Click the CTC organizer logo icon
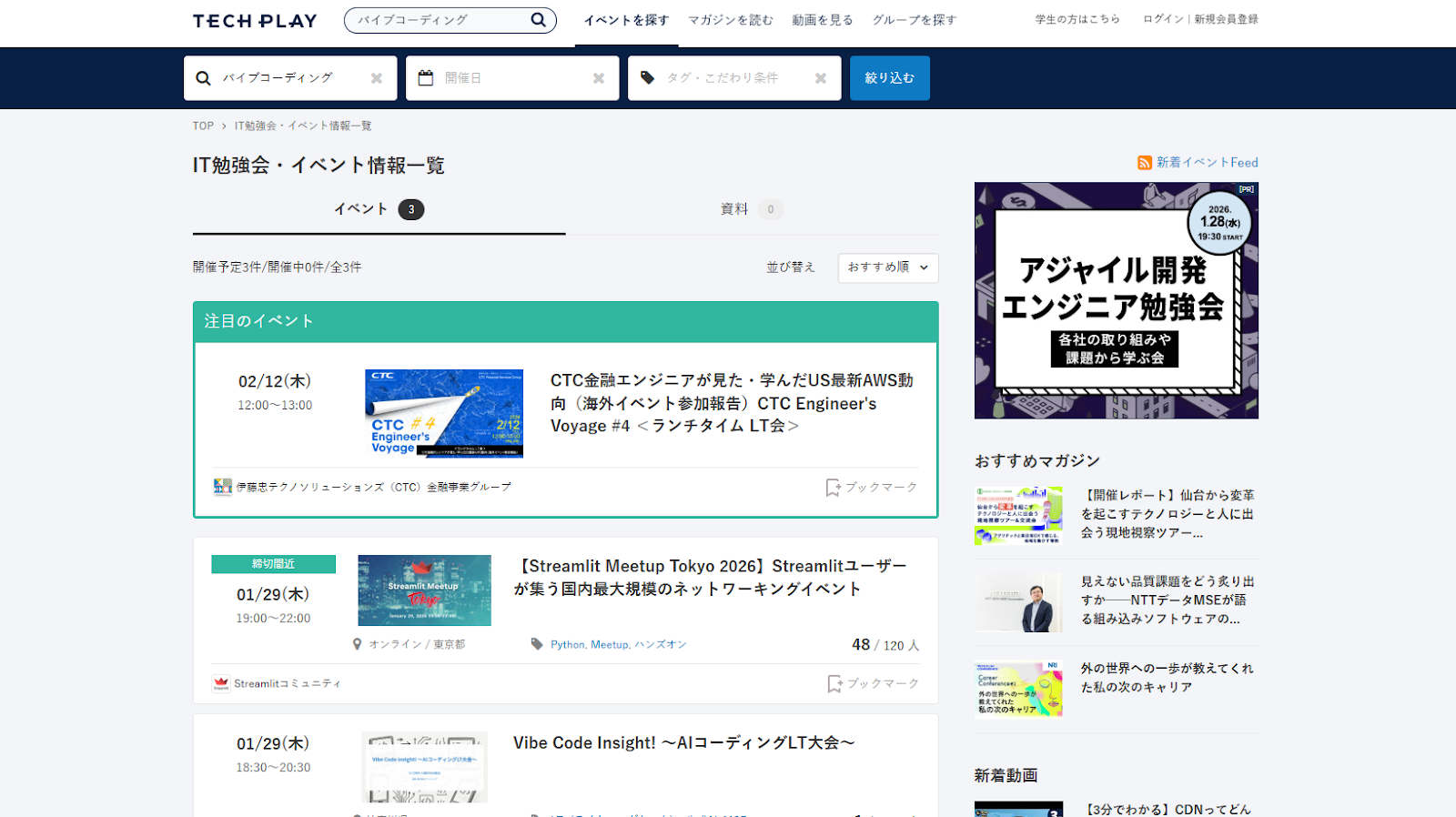1456x817 pixels. click(222, 487)
